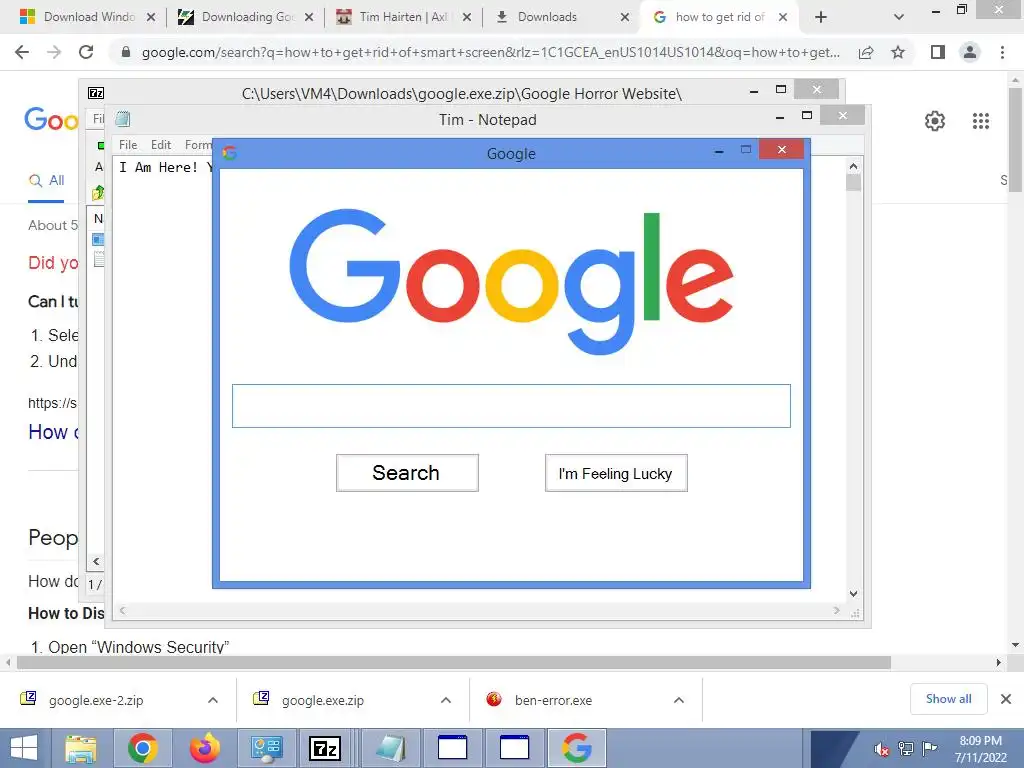Open the Action Center flag icon

pyautogui.click(x=929, y=749)
